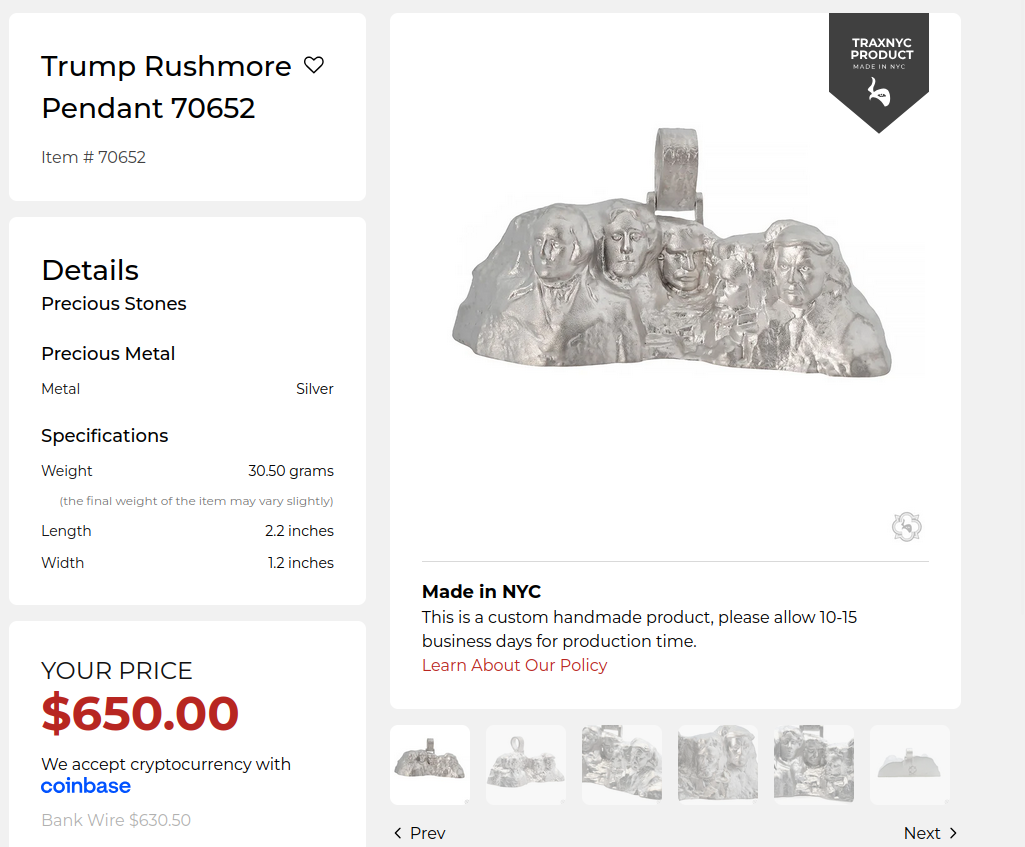Screen dimensions: 1025x847
Task: Select the second thumbnail in the gallery
Action: click(x=526, y=765)
